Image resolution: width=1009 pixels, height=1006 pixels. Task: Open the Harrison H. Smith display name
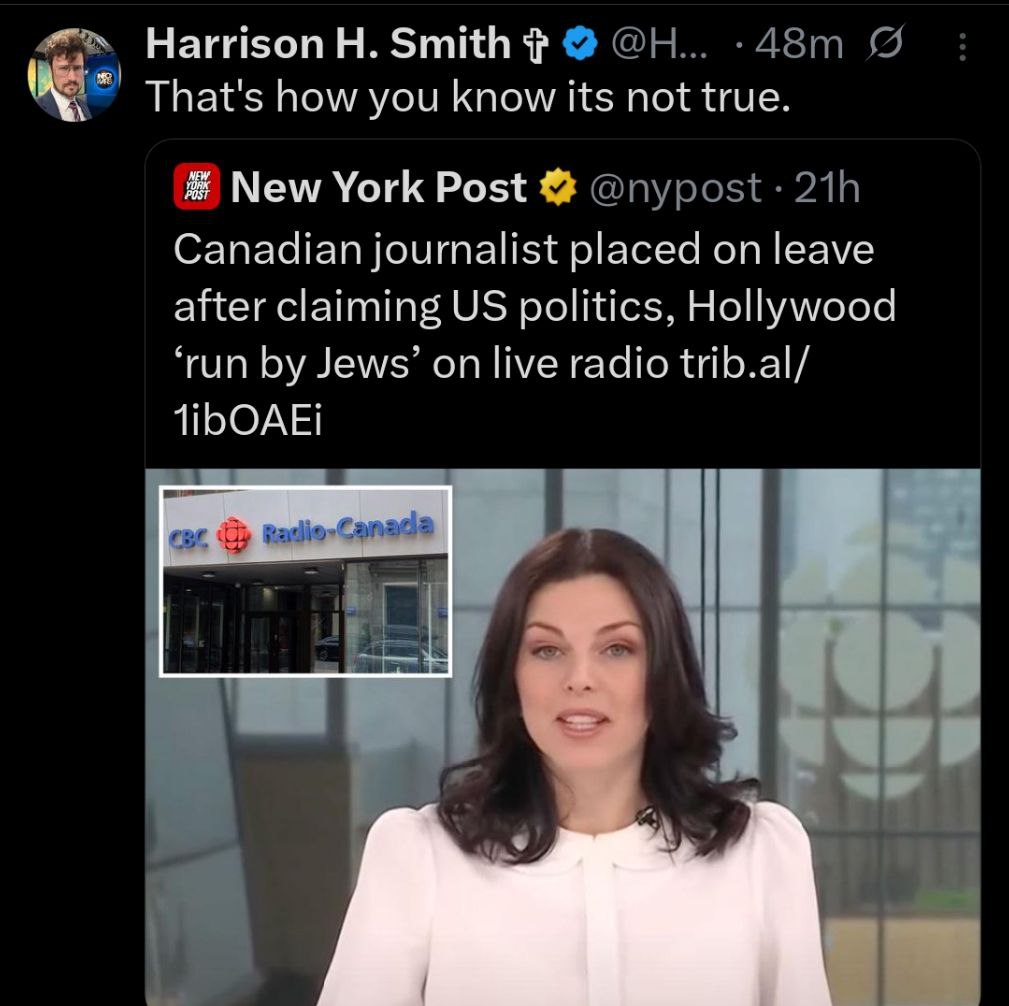pos(328,44)
